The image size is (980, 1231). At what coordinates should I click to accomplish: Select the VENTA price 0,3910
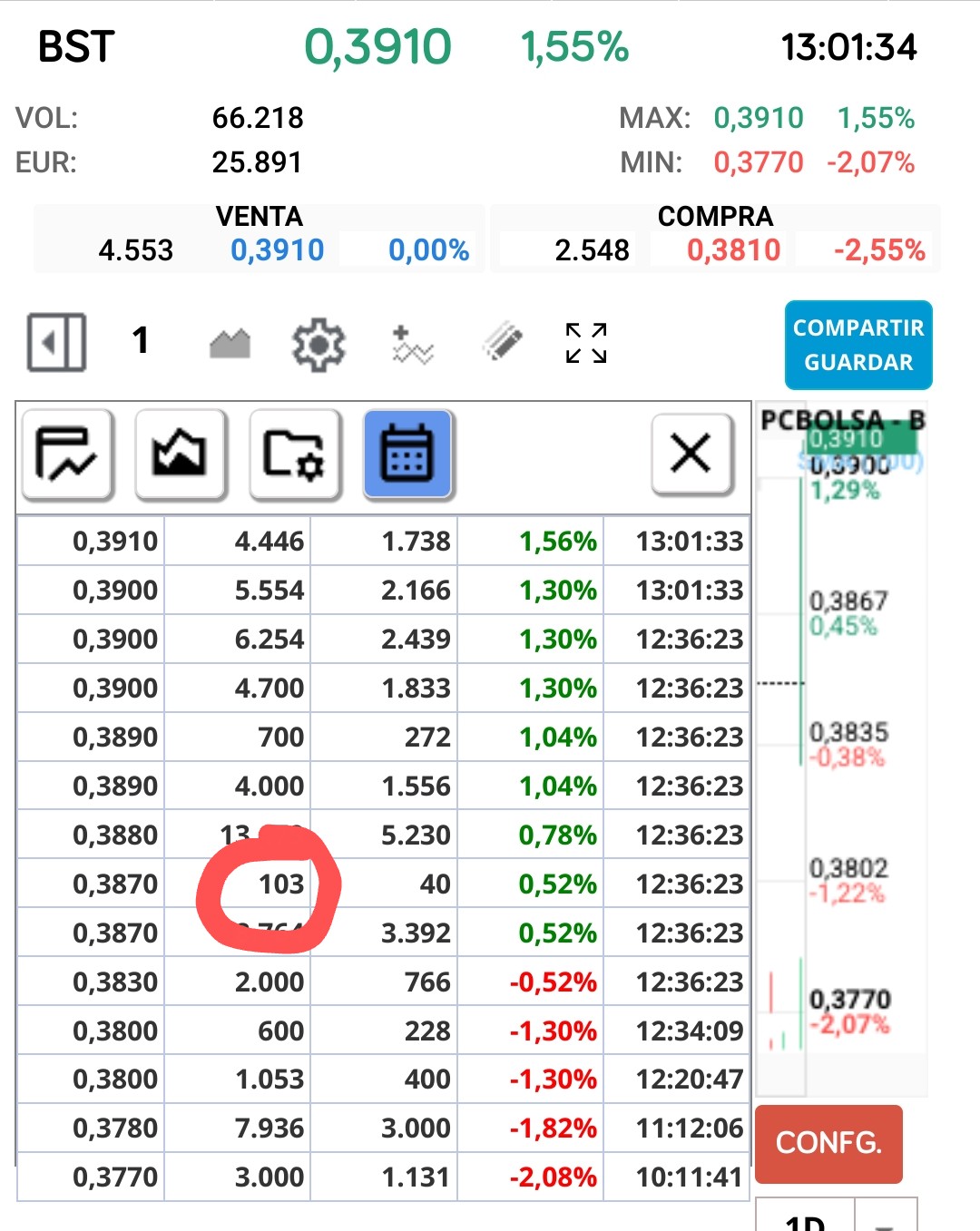point(277,249)
